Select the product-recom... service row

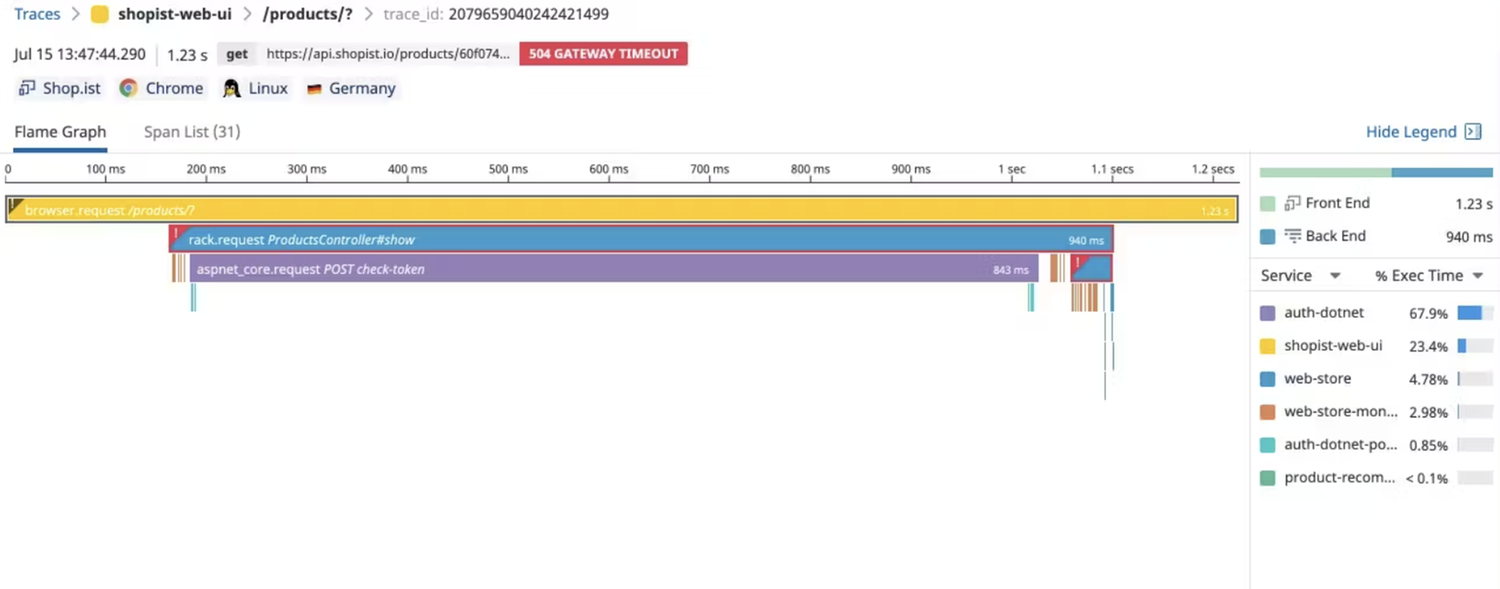tap(1376, 478)
